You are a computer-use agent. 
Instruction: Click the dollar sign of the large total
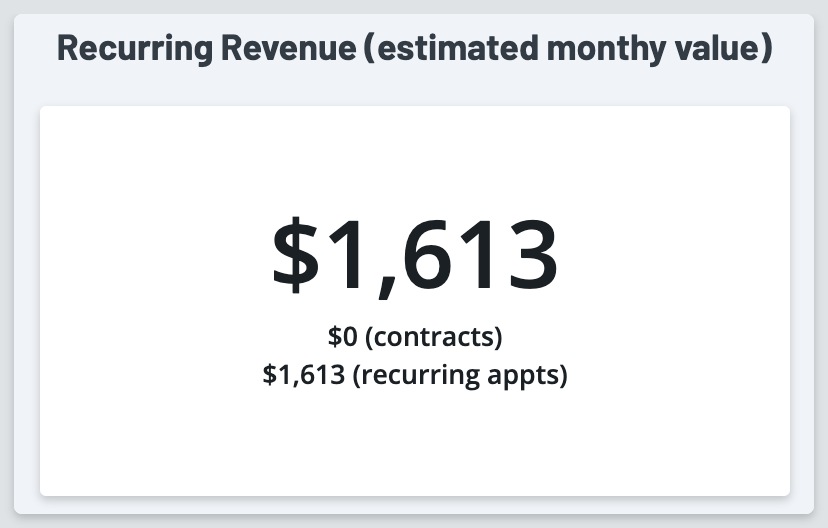[x=297, y=254]
